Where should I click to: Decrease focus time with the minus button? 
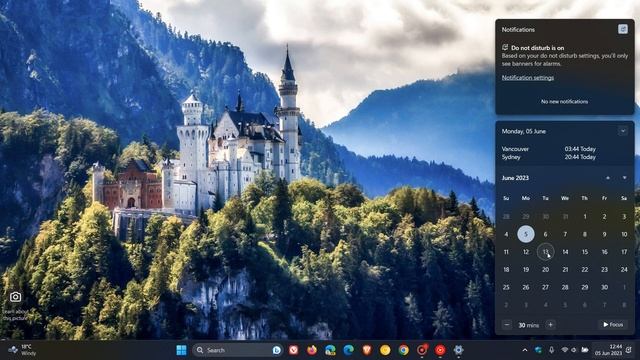coord(507,325)
